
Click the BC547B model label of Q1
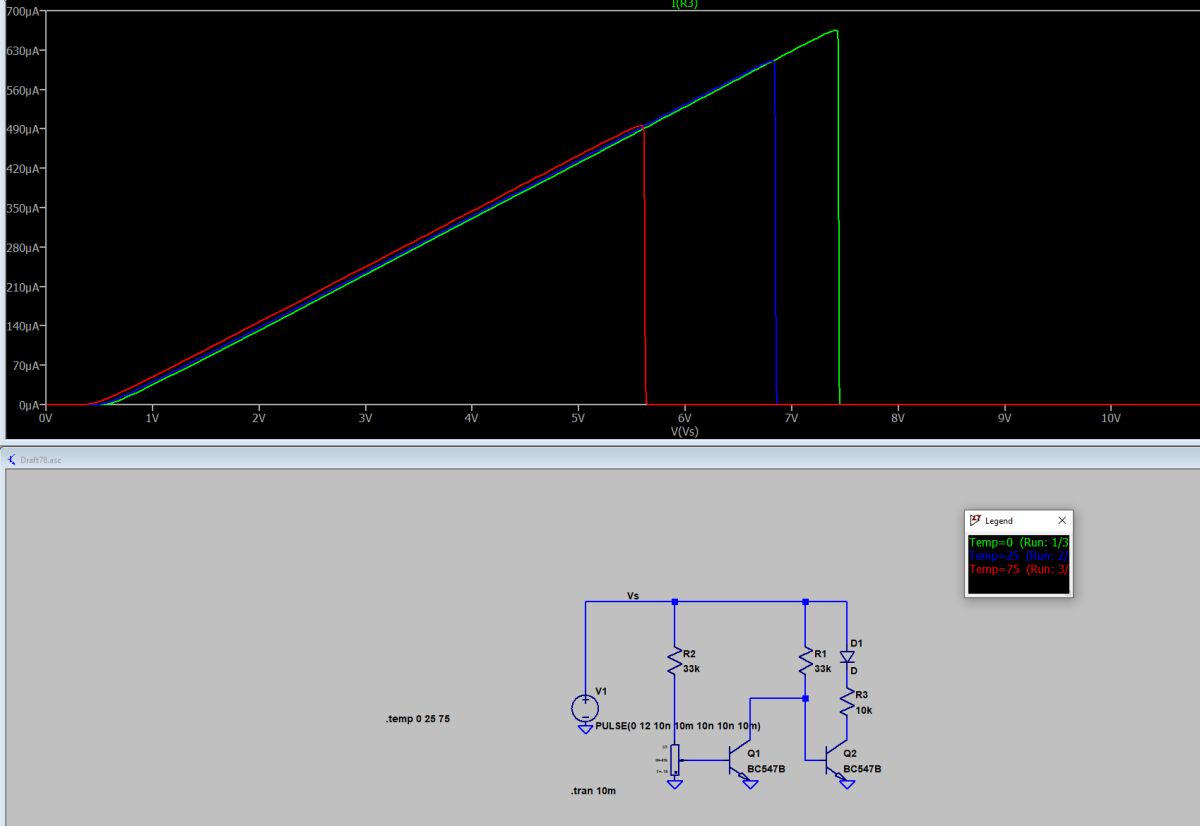pyautogui.click(x=766, y=768)
